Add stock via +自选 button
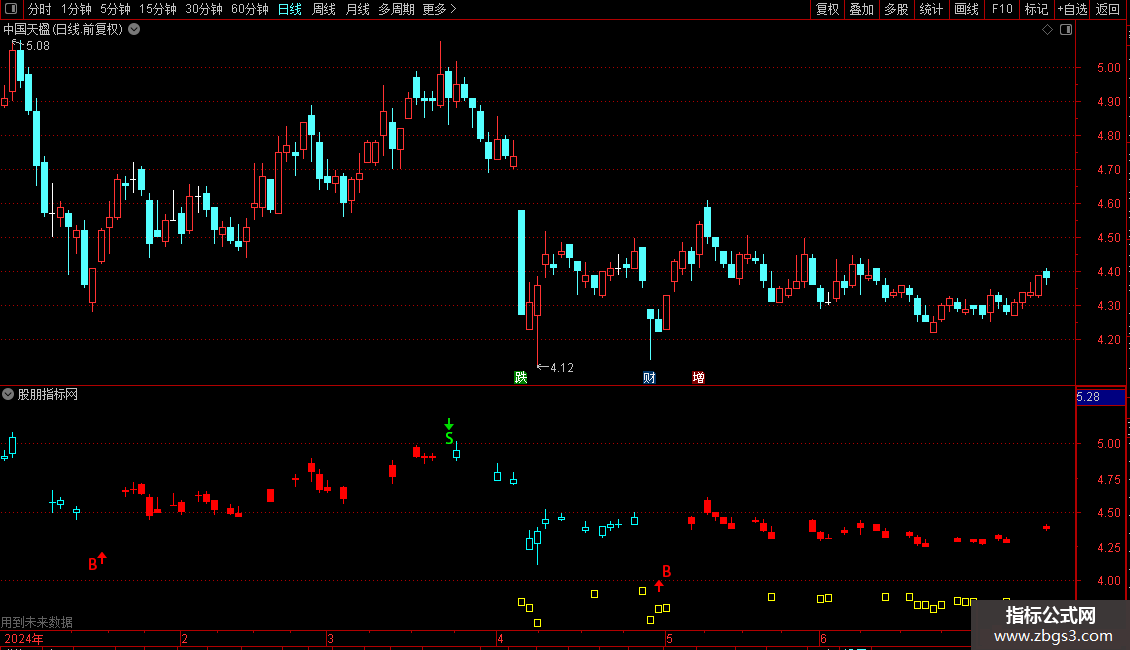The width and height of the screenshot is (1130, 650). pos(1072,9)
